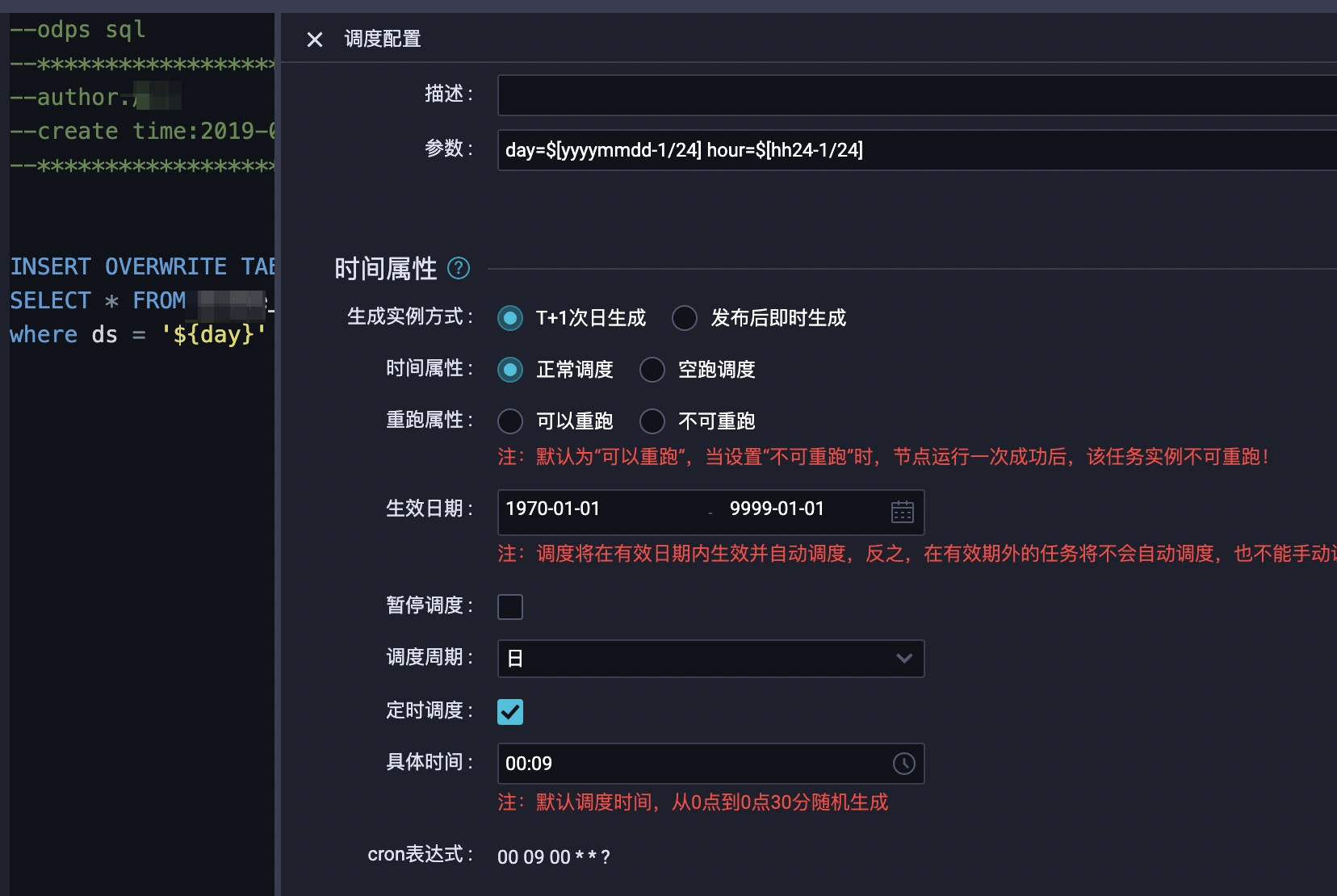
Task: Click the red 默认调度时间 note
Action: click(x=693, y=802)
